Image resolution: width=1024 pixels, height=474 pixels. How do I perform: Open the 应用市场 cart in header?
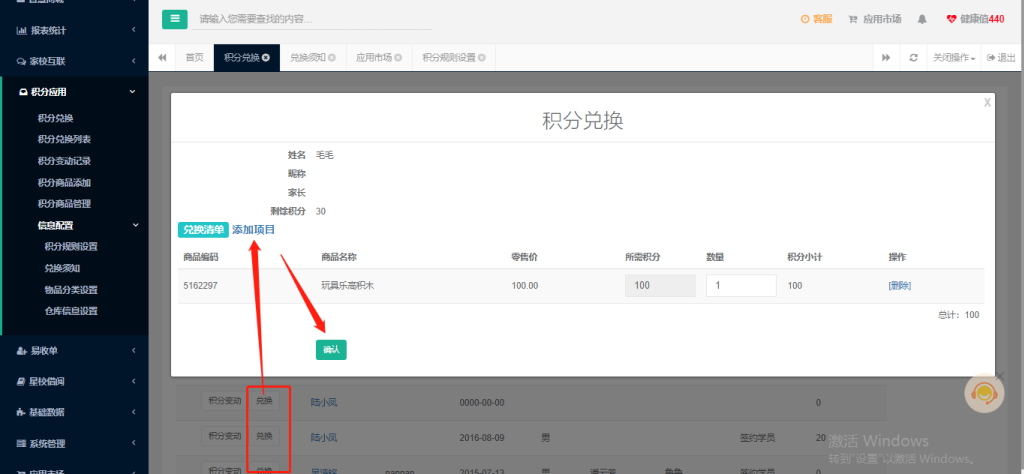click(874, 19)
